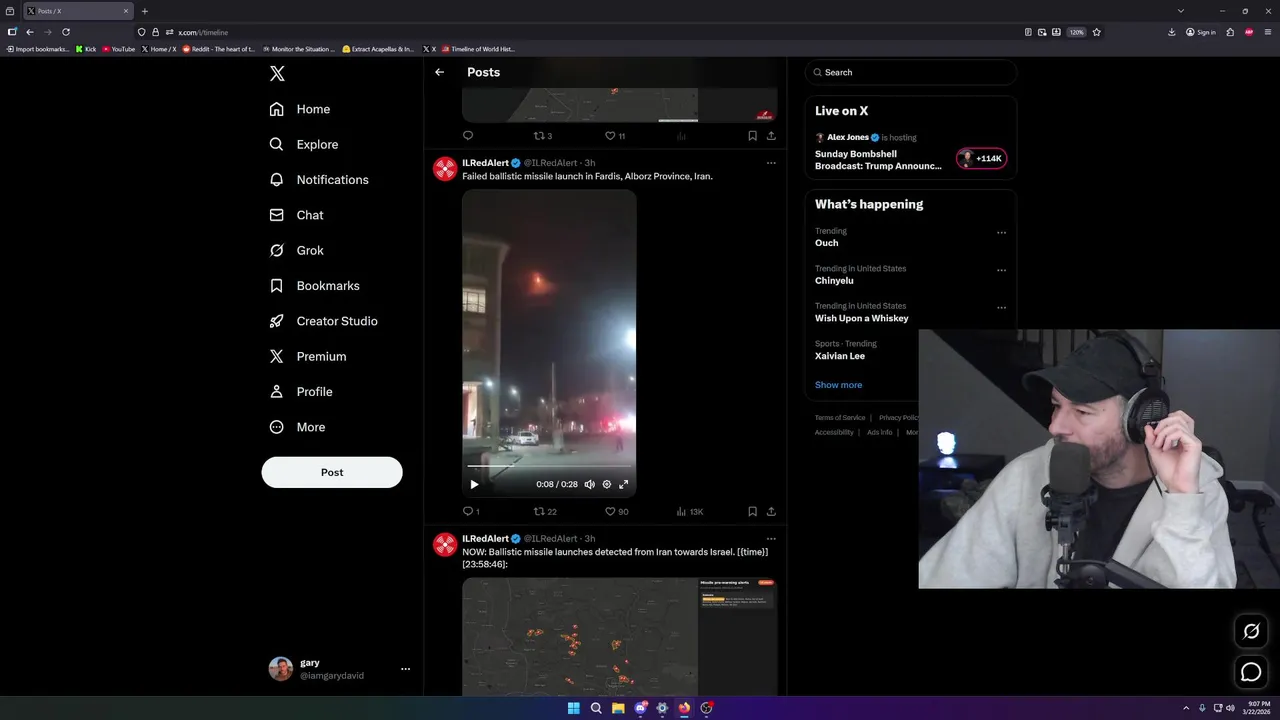This screenshot has height=720, width=1280.
Task: Like the Fardis post with 90 likes
Action: pos(616,511)
